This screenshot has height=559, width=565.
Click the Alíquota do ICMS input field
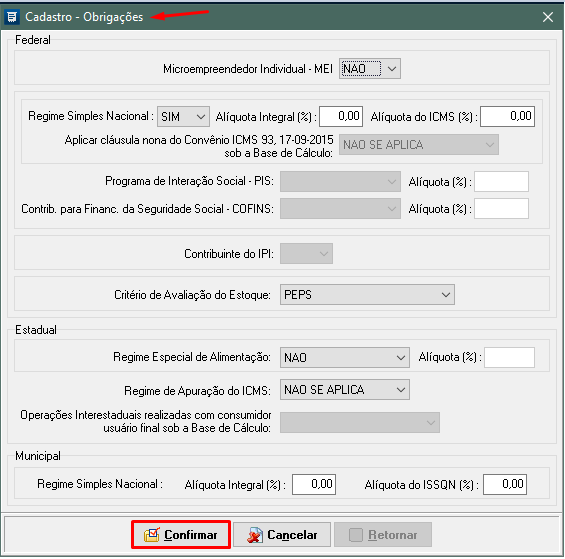point(507,116)
